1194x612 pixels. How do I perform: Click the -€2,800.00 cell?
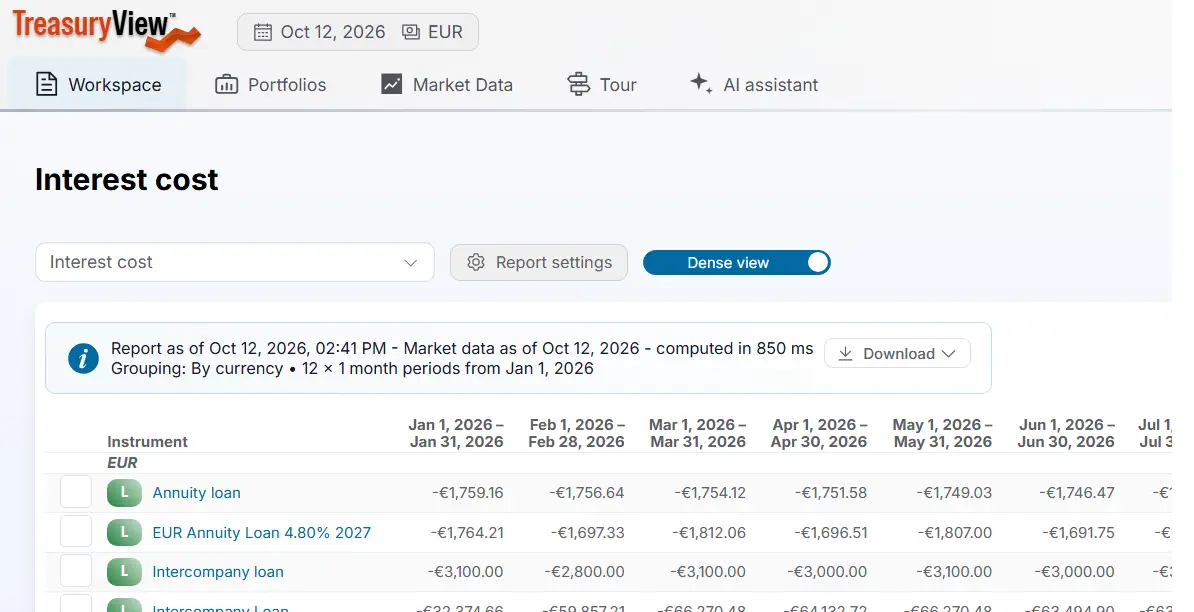(x=584, y=572)
